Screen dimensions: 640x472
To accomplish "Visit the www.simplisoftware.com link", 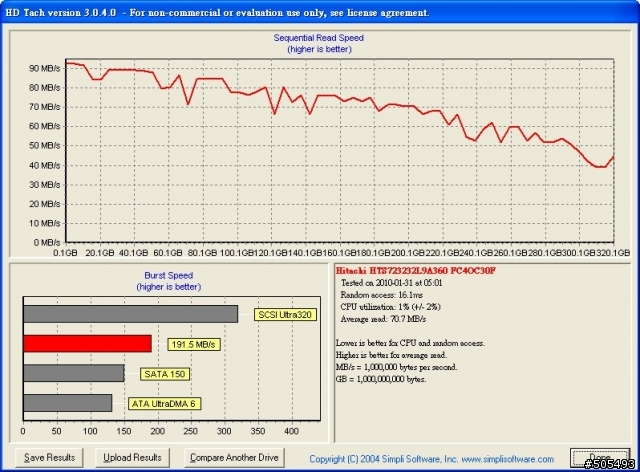I will 507,459.
